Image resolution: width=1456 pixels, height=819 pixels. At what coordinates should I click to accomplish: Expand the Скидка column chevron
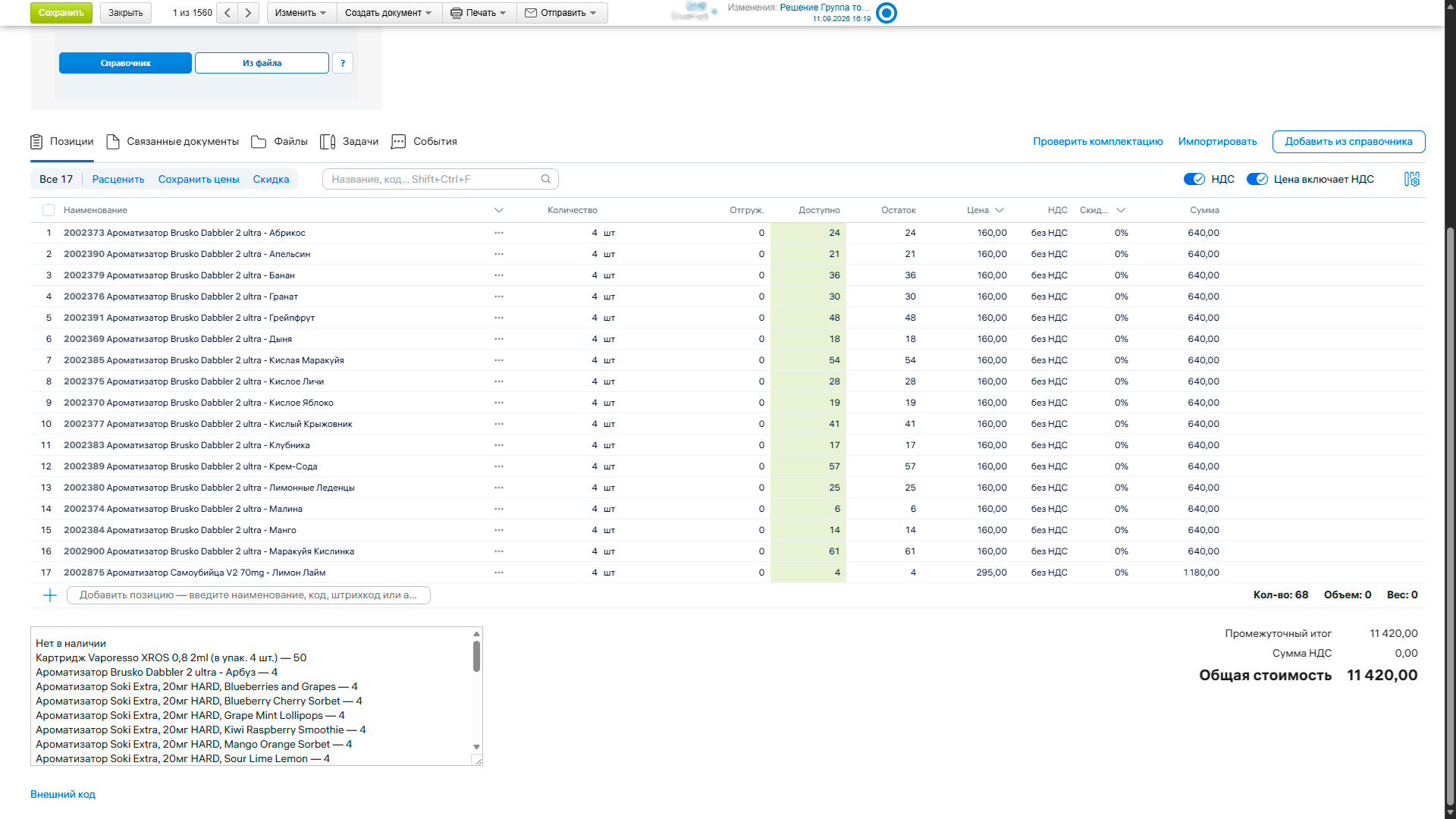[1121, 210]
